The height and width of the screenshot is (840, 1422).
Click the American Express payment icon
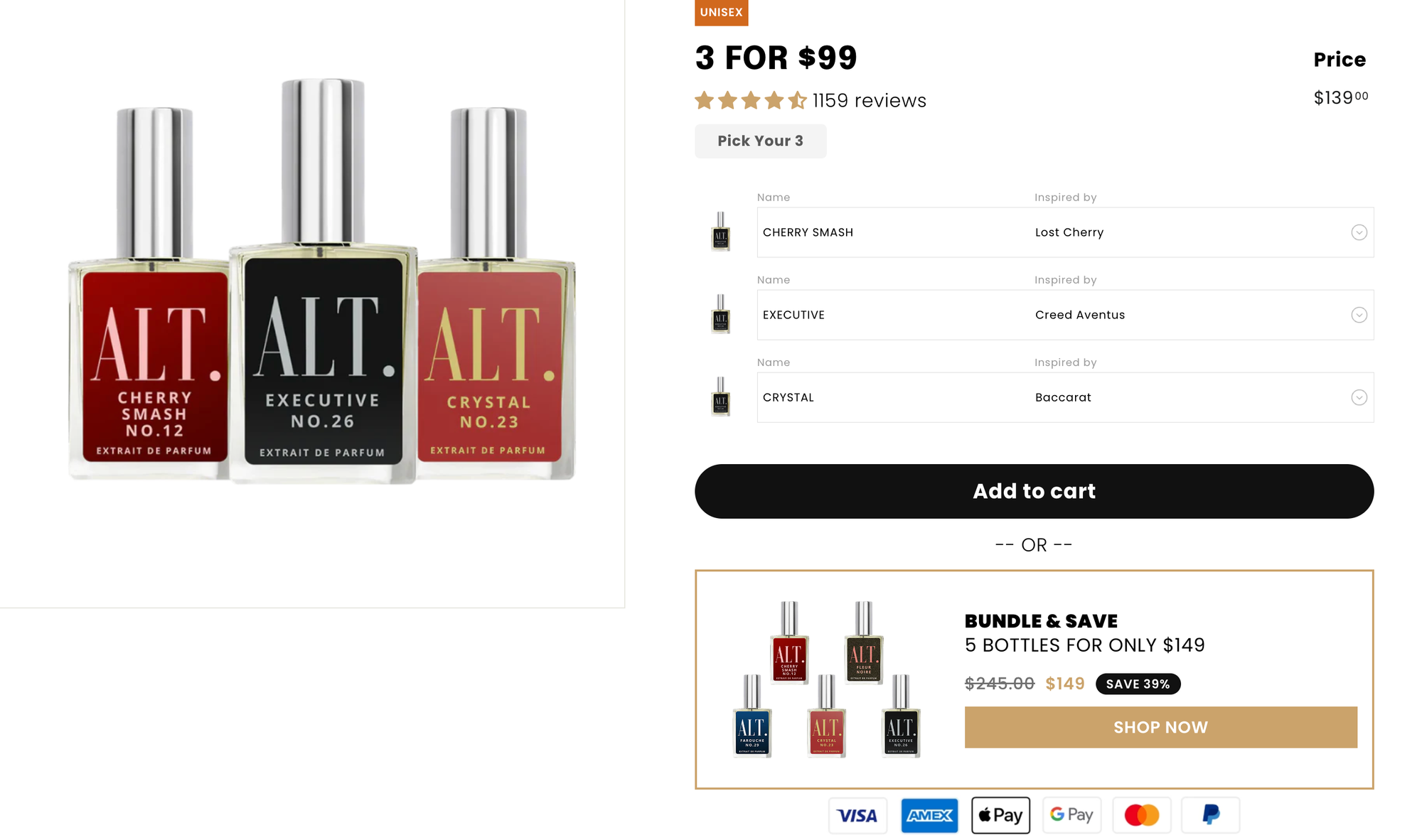click(x=929, y=815)
